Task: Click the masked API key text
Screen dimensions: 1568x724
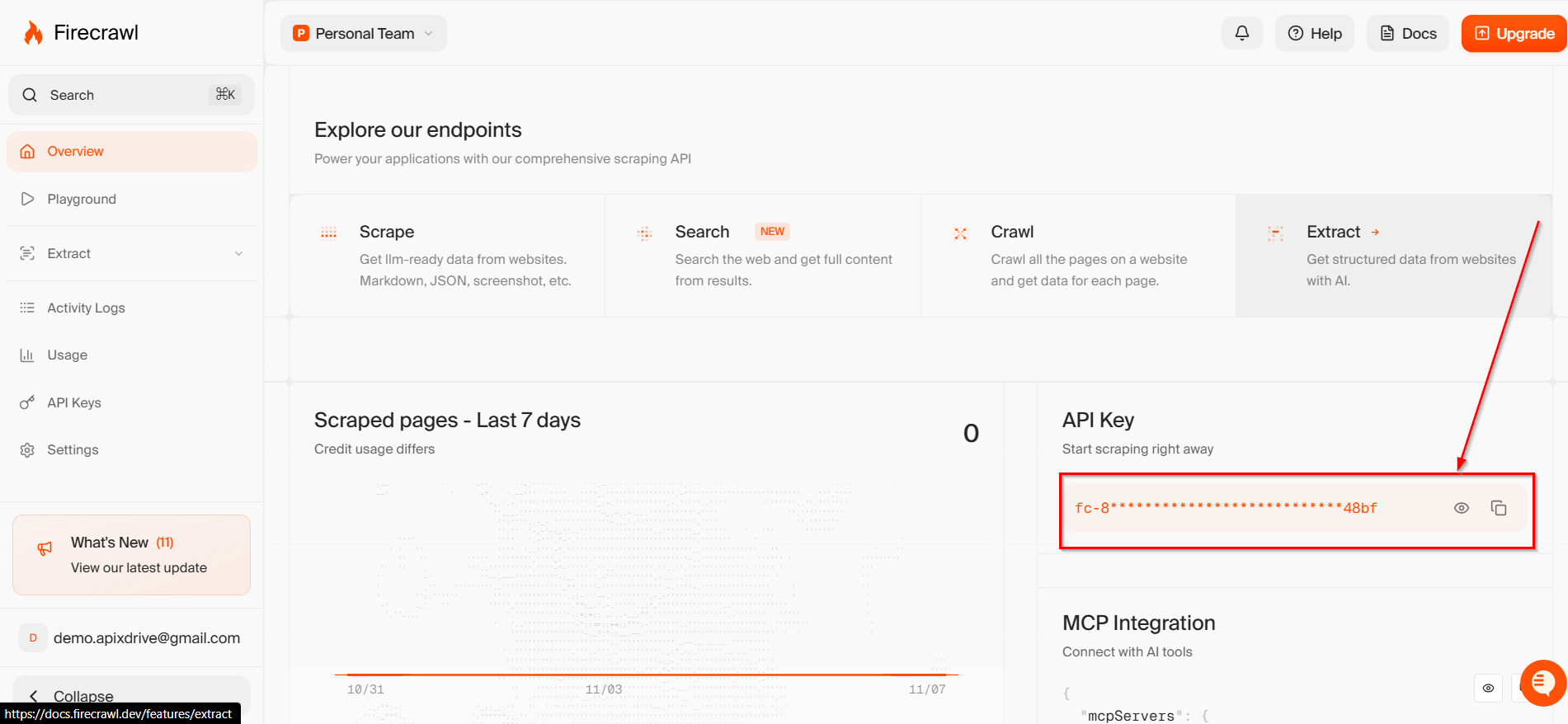Action: pos(1226,508)
